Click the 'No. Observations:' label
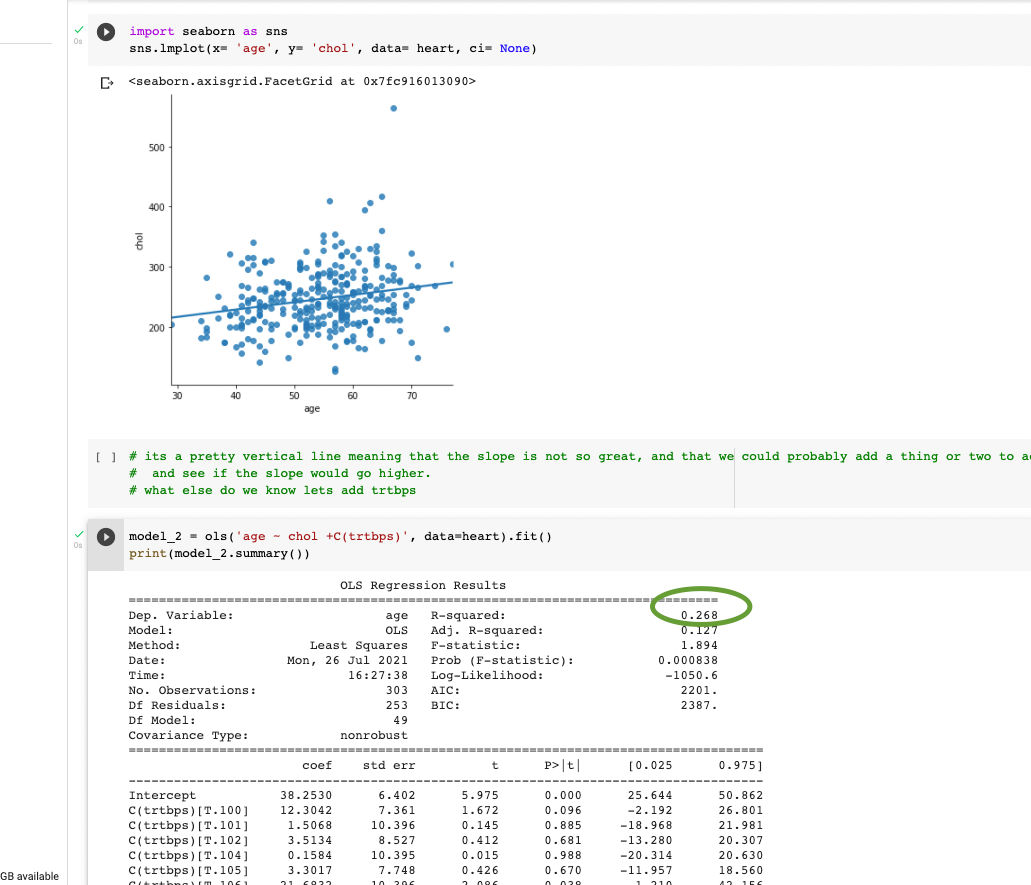This screenshot has width=1031, height=885. click(192, 690)
